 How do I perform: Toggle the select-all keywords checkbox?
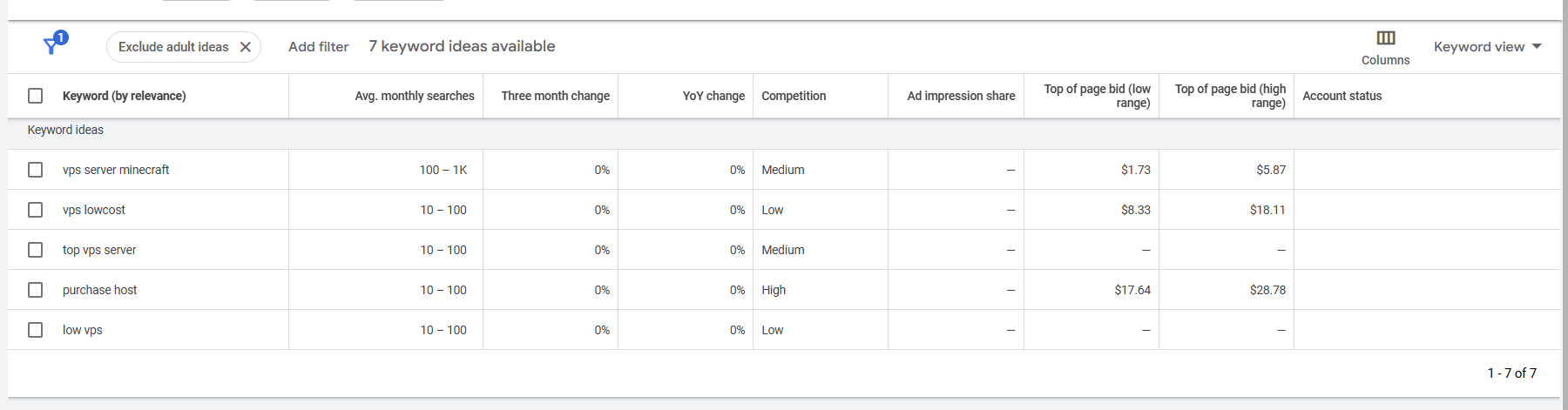click(36, 96)
